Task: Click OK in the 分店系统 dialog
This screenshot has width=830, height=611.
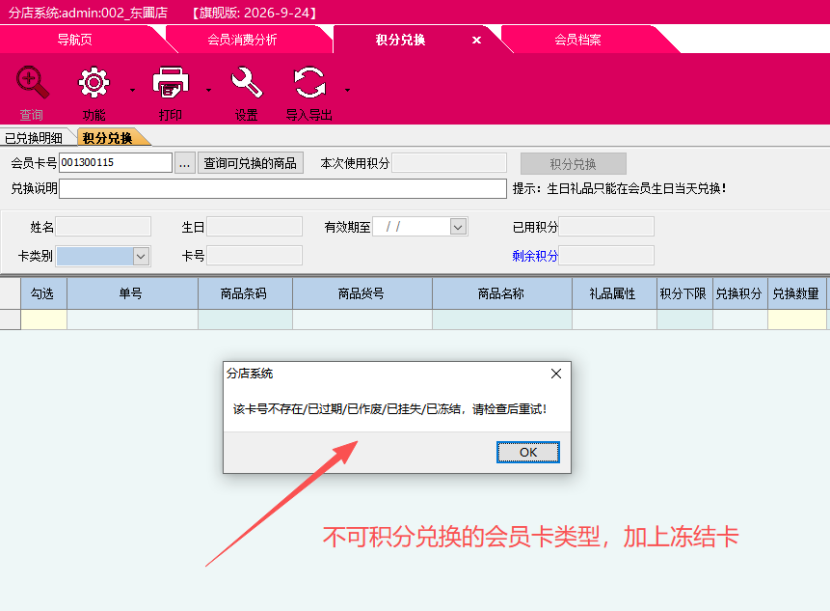Action: click(x=528, y=452)
